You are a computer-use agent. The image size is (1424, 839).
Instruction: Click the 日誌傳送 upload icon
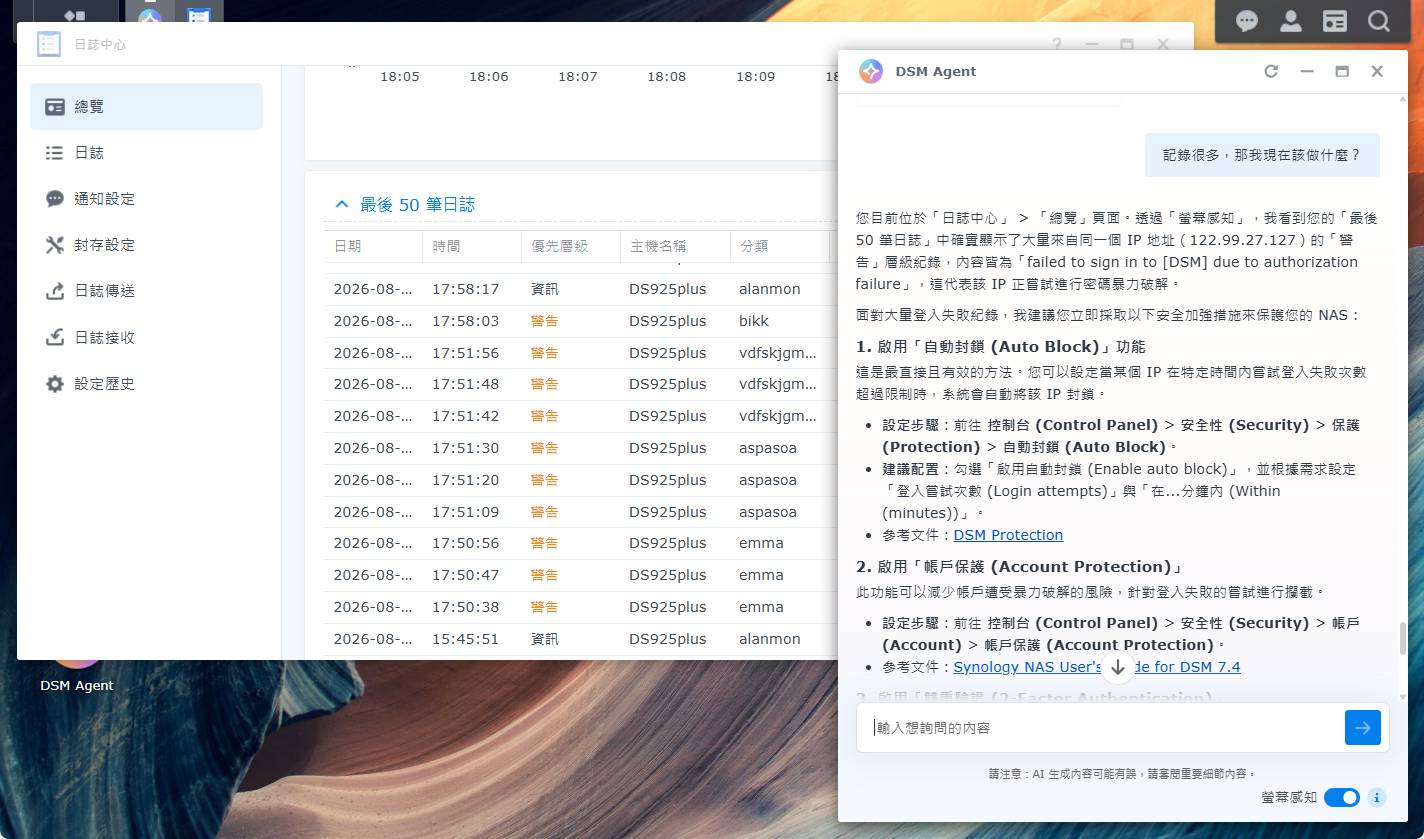click(55, 291)
